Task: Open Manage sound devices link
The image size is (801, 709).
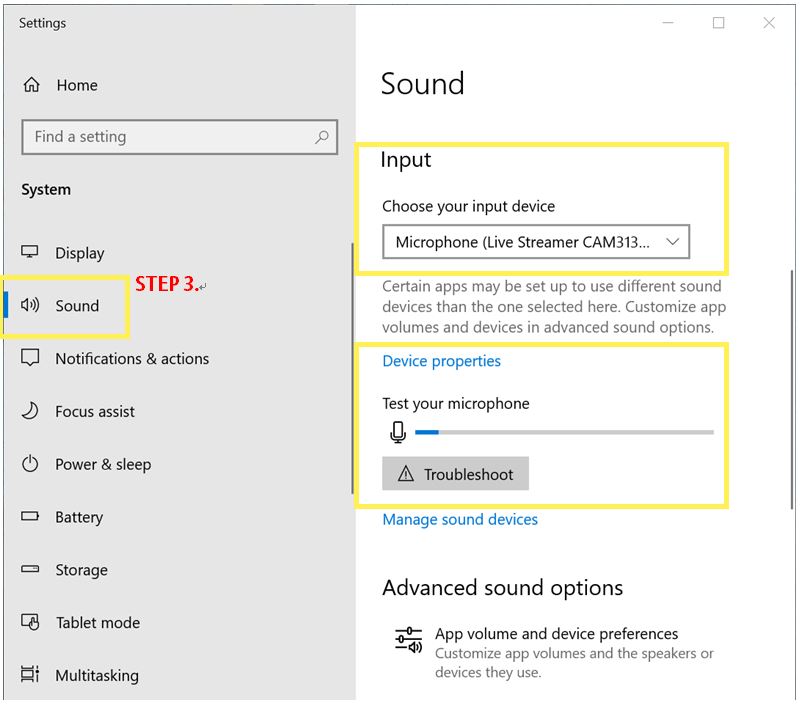Action: [460, 519]
